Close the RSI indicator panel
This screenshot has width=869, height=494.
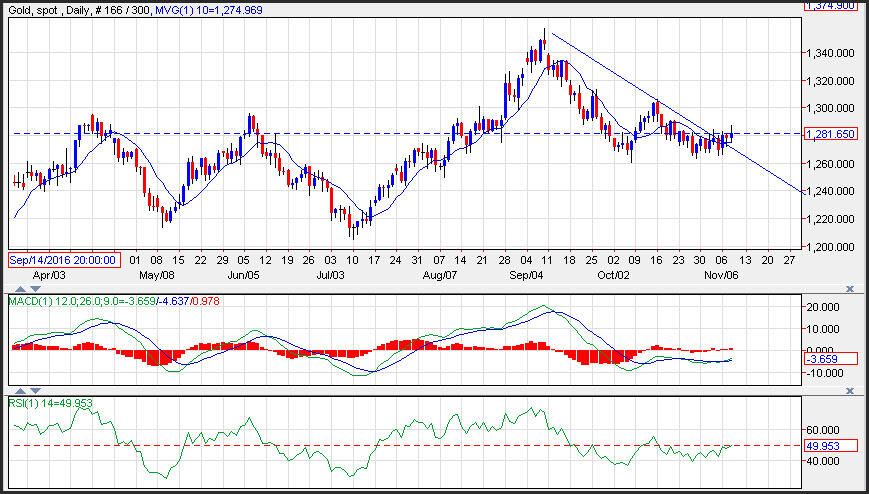[x=849, y=389]
